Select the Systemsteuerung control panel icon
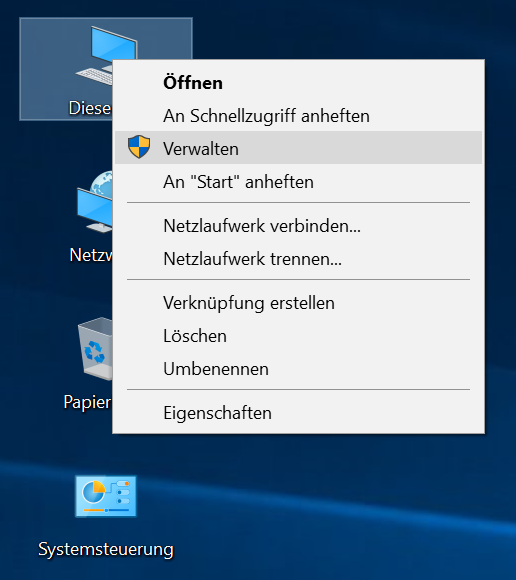The height and width of the screenshot is (580, 516). click(x=106, y=496)
